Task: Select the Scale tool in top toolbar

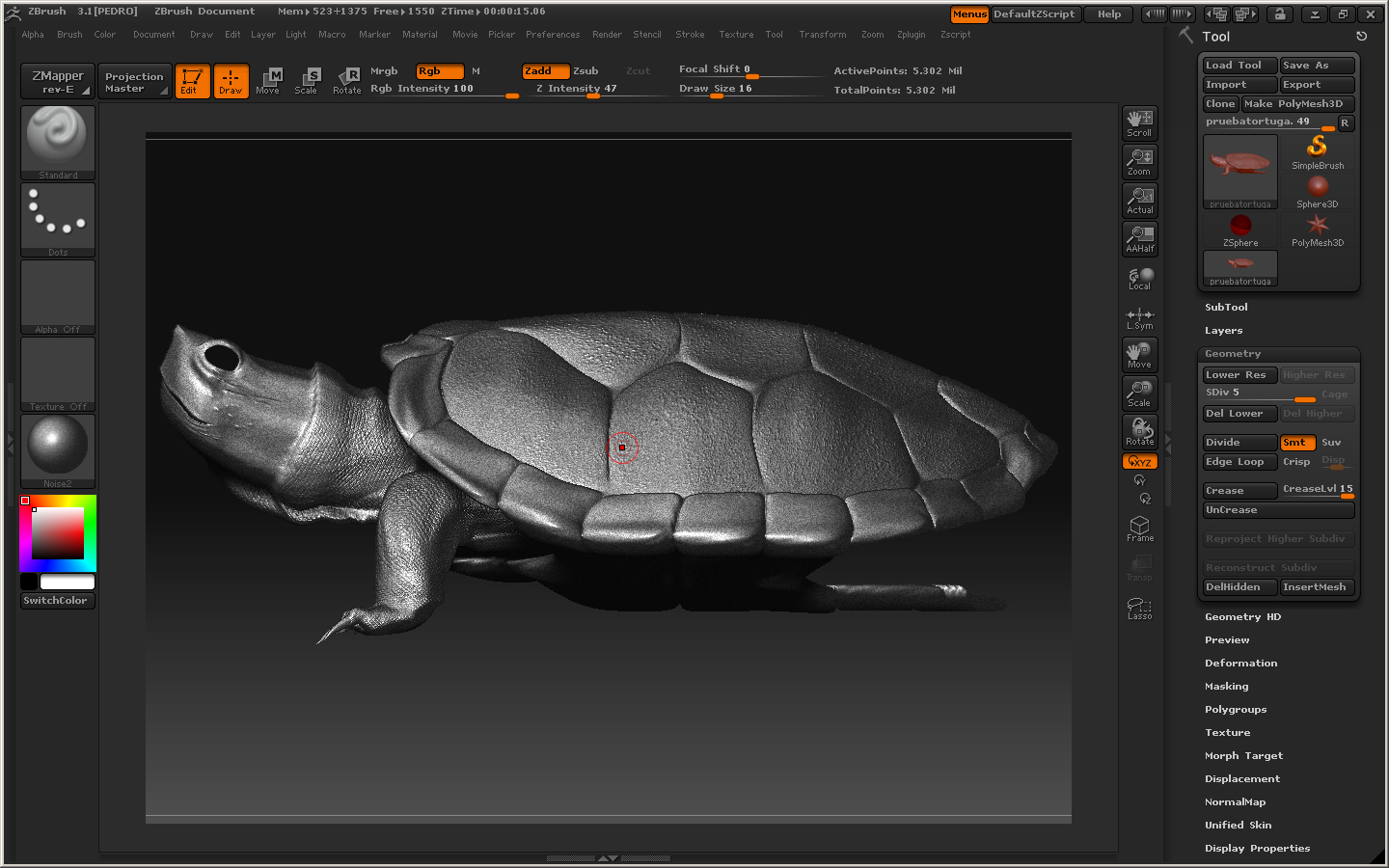Action: tap(308, 81)
